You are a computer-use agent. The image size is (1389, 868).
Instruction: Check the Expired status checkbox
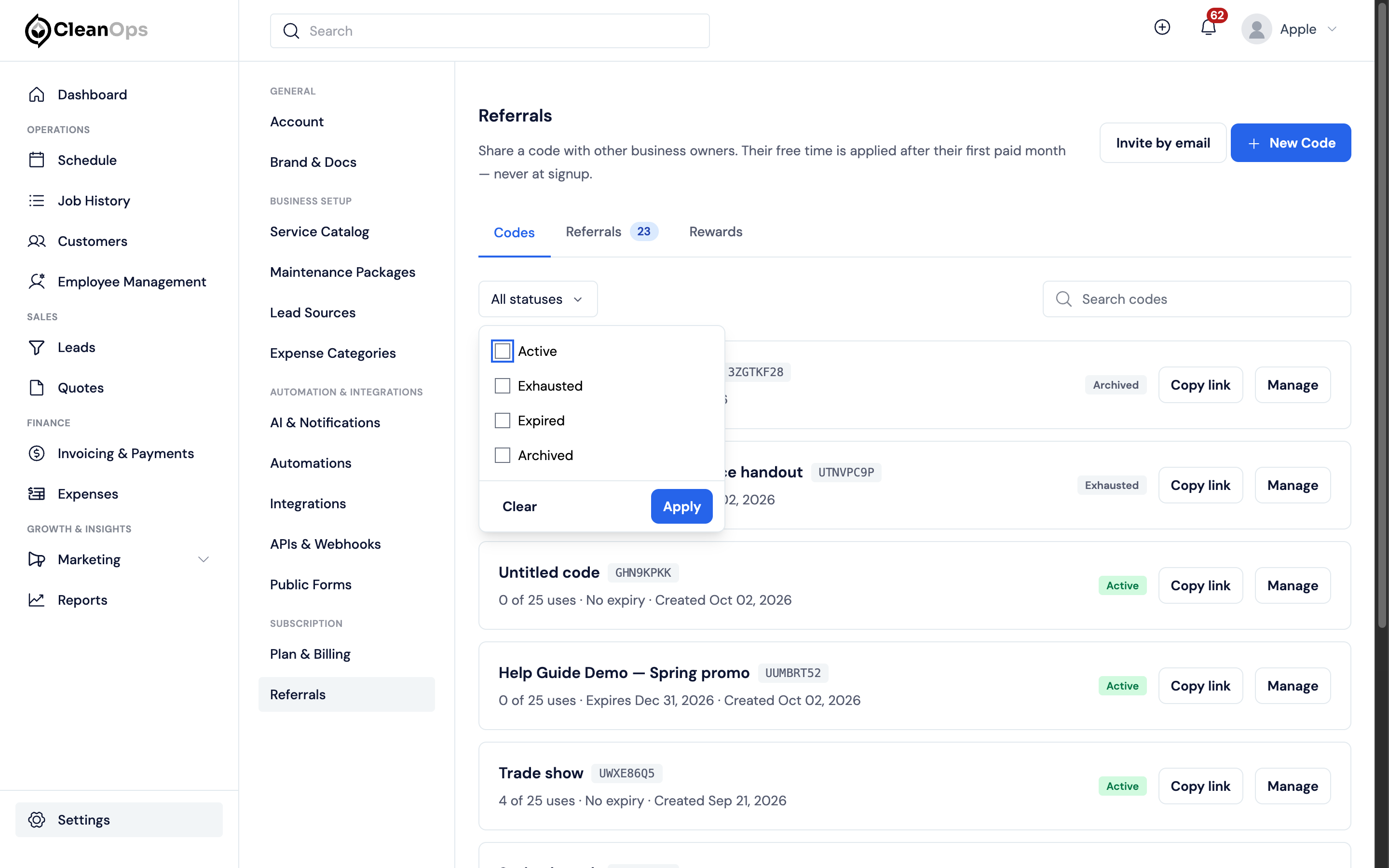pyautogui.click(x=502, y=421)
